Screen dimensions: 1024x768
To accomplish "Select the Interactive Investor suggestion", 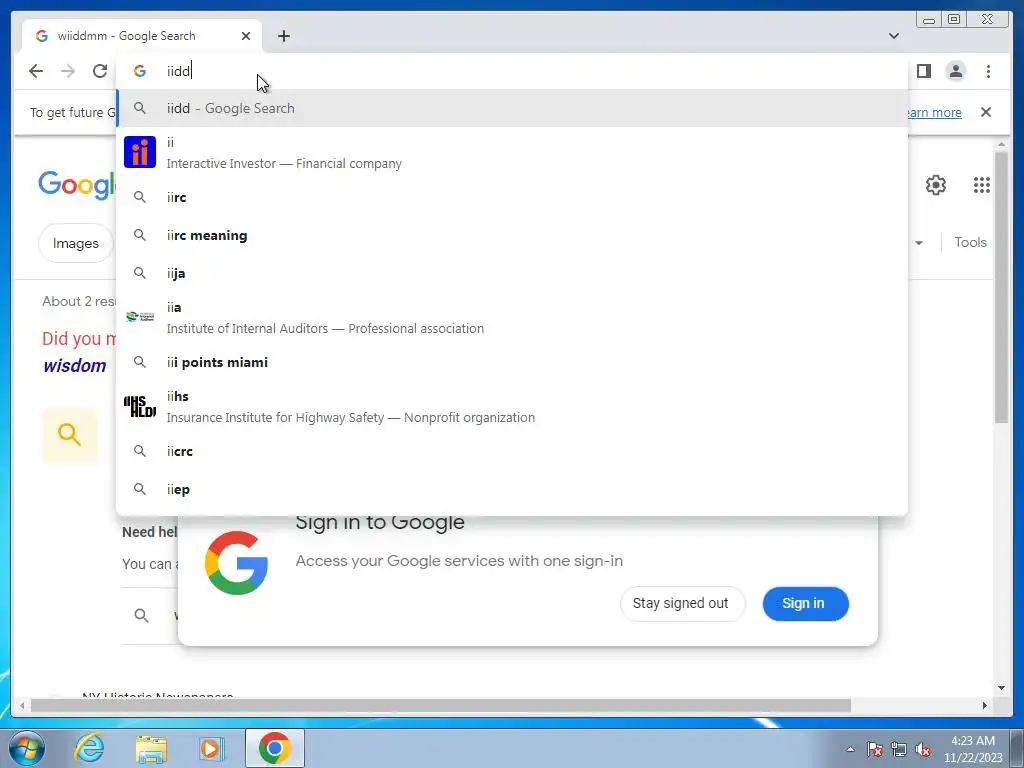I will 511,153.
